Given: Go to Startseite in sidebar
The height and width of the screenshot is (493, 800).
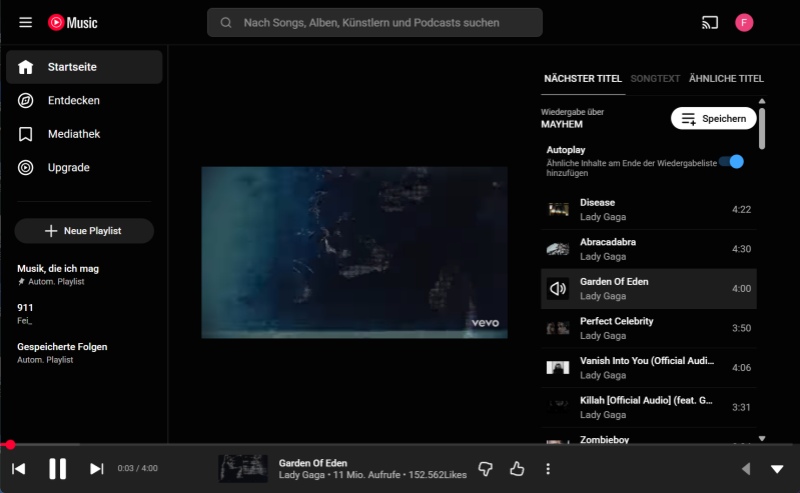Looking at the screenshot, I should 84,67.
